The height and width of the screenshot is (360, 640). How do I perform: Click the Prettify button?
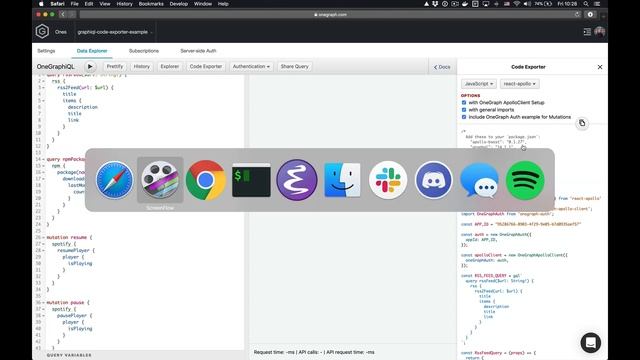tap(115, 67)
